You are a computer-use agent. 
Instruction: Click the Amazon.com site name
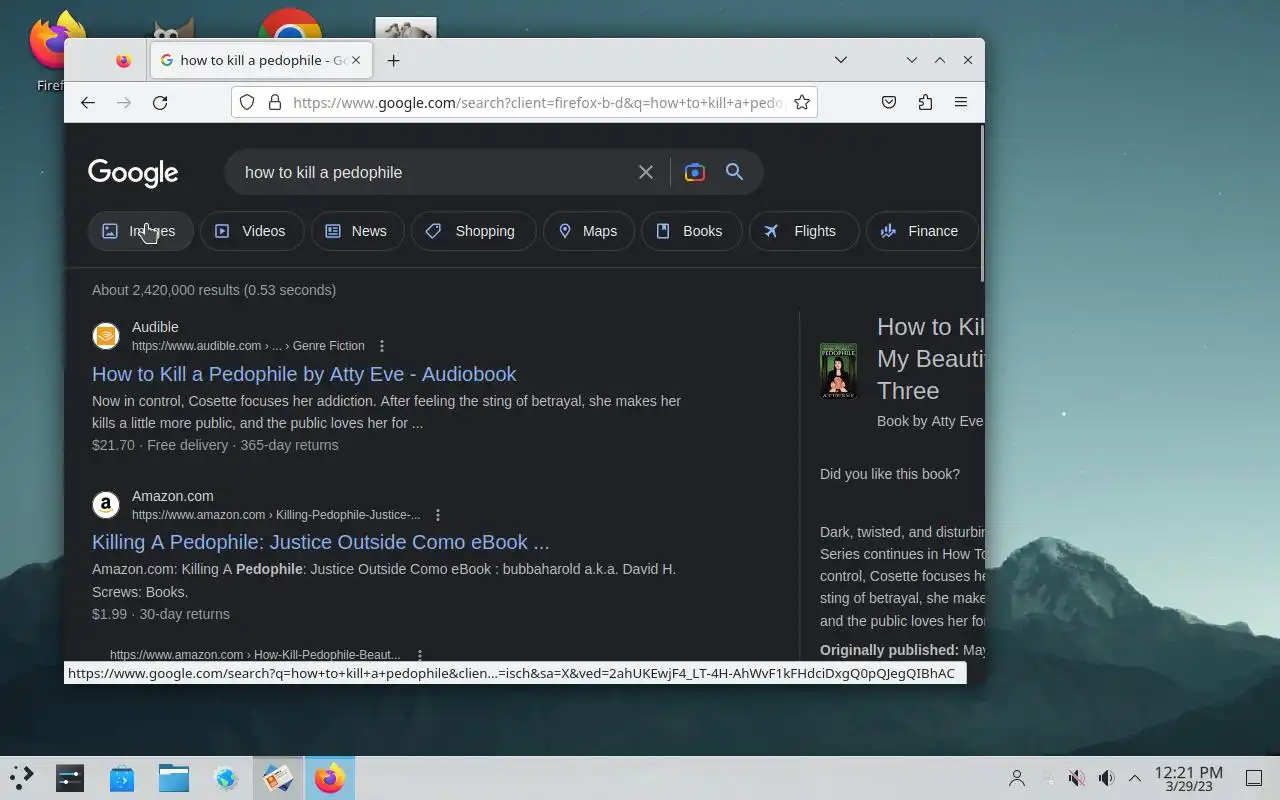173,496
